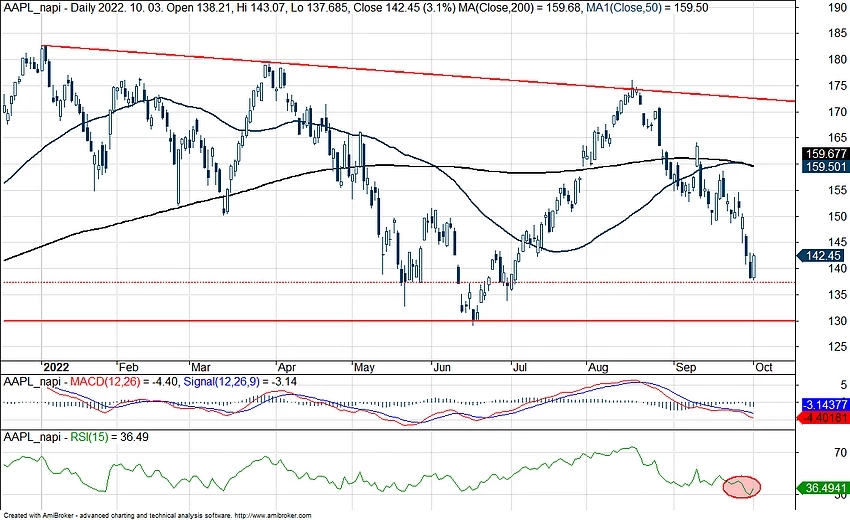This screenshot has height=520, width=850.
Task: Click the MA(Close,200) = 159.68 legend text
Action: tap(520, 8)
